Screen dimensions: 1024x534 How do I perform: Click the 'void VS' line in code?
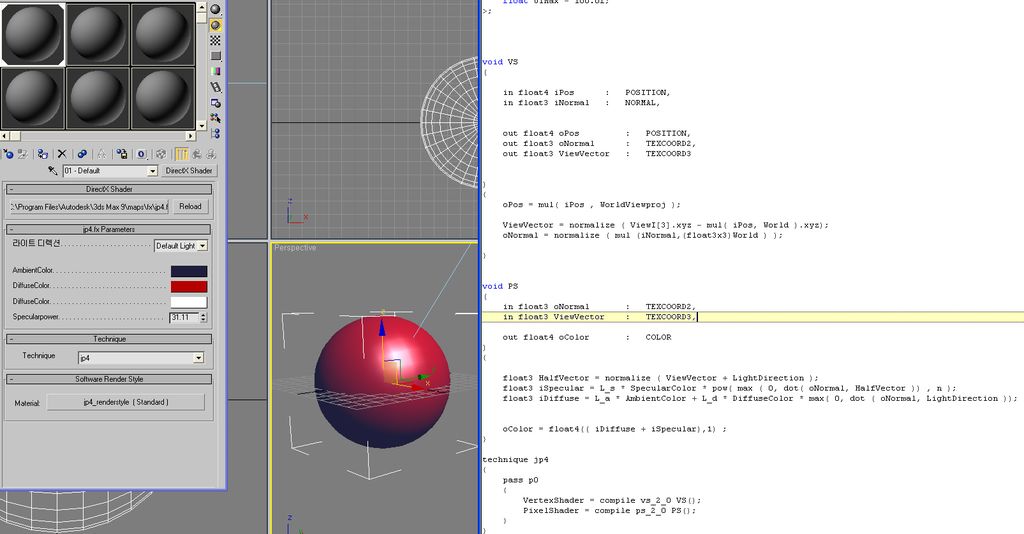(x=500, y=62)
